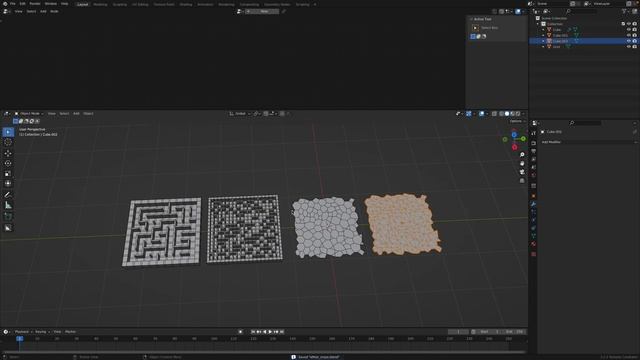Open the Add Modifier dropdown

coord(588,142)
